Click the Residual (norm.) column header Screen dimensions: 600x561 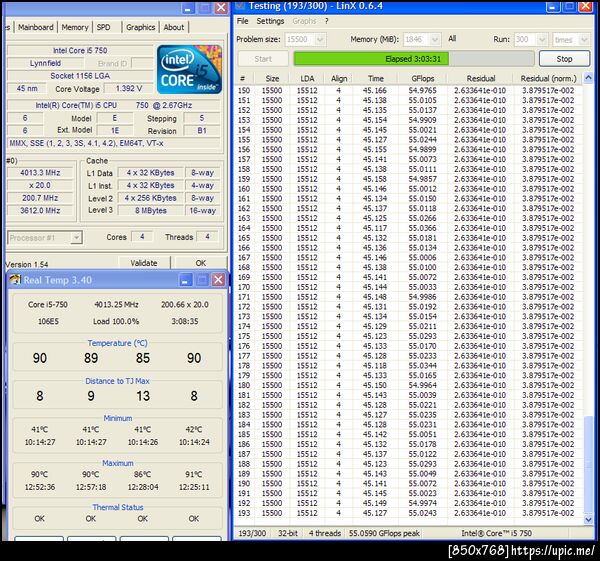(x=548, y=78)
